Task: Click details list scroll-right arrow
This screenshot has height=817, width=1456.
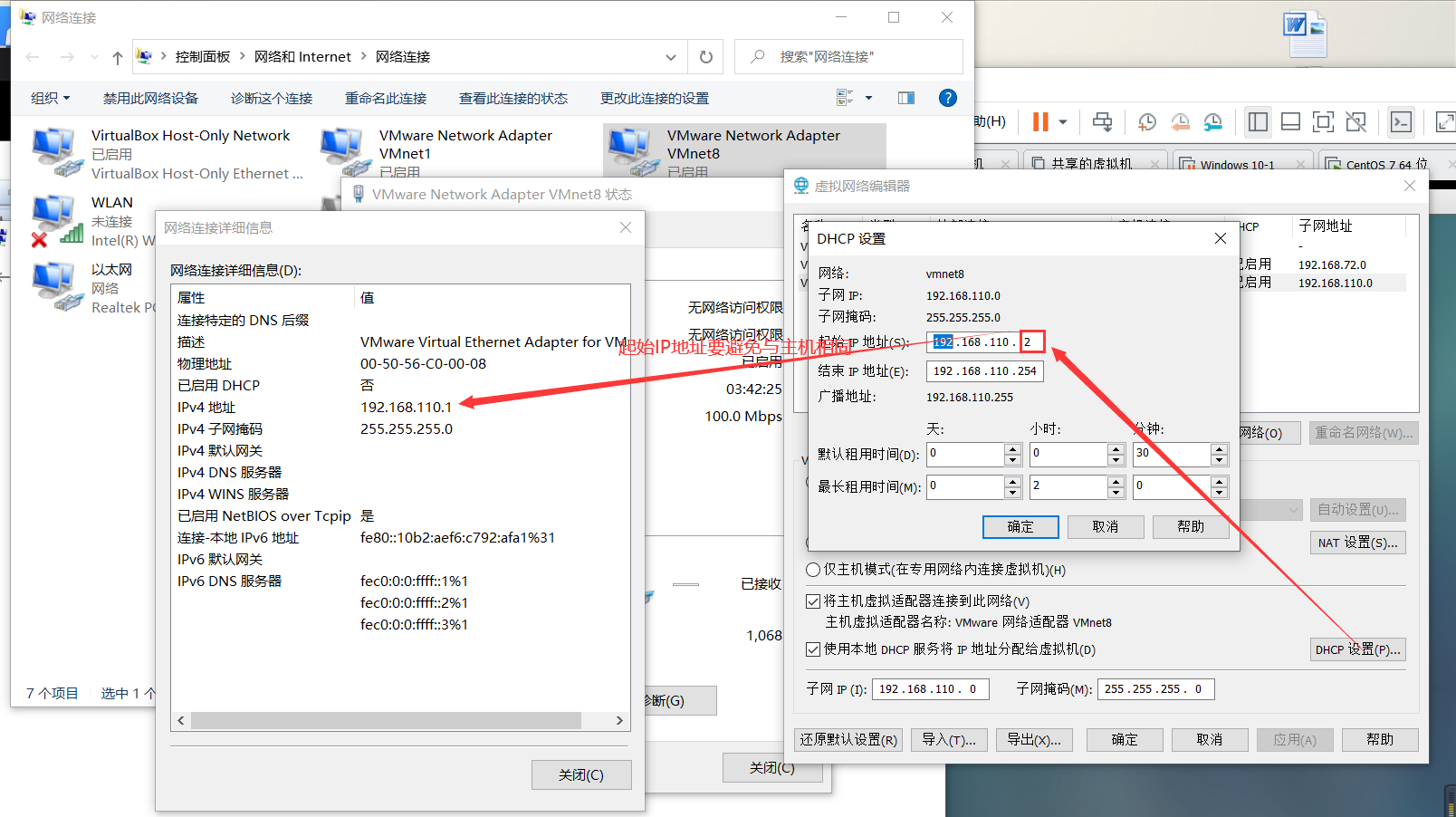Action: coord(619,721)
